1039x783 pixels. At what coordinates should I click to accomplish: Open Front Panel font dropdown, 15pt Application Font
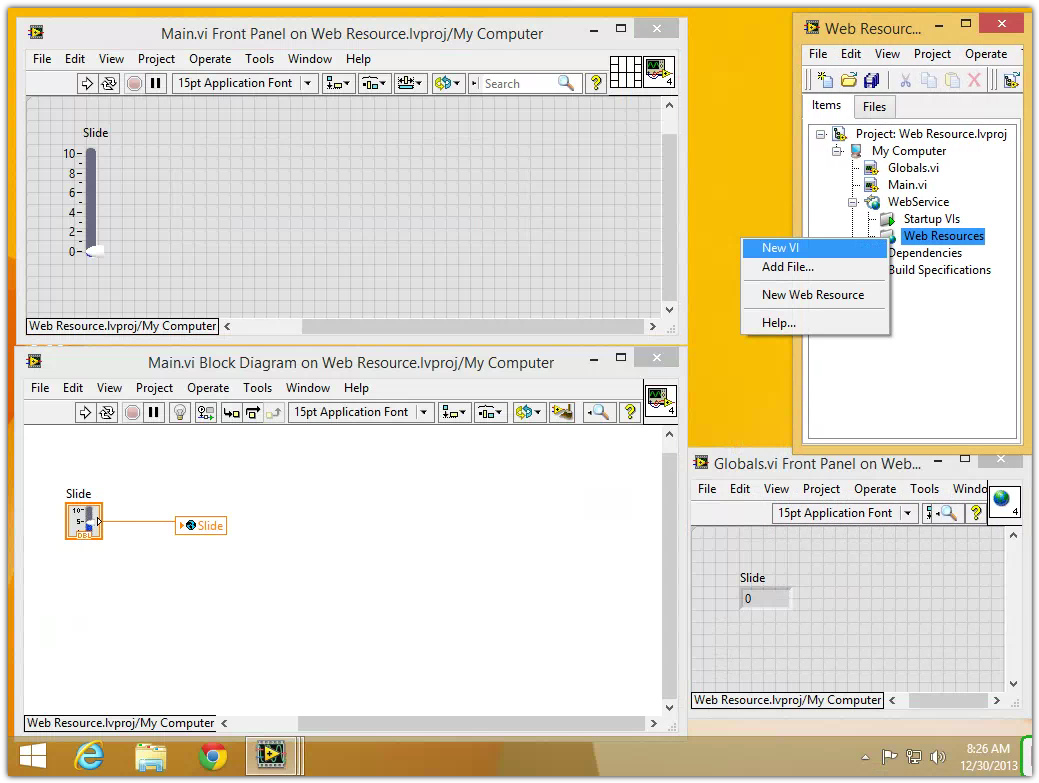[x=245, y=84]
